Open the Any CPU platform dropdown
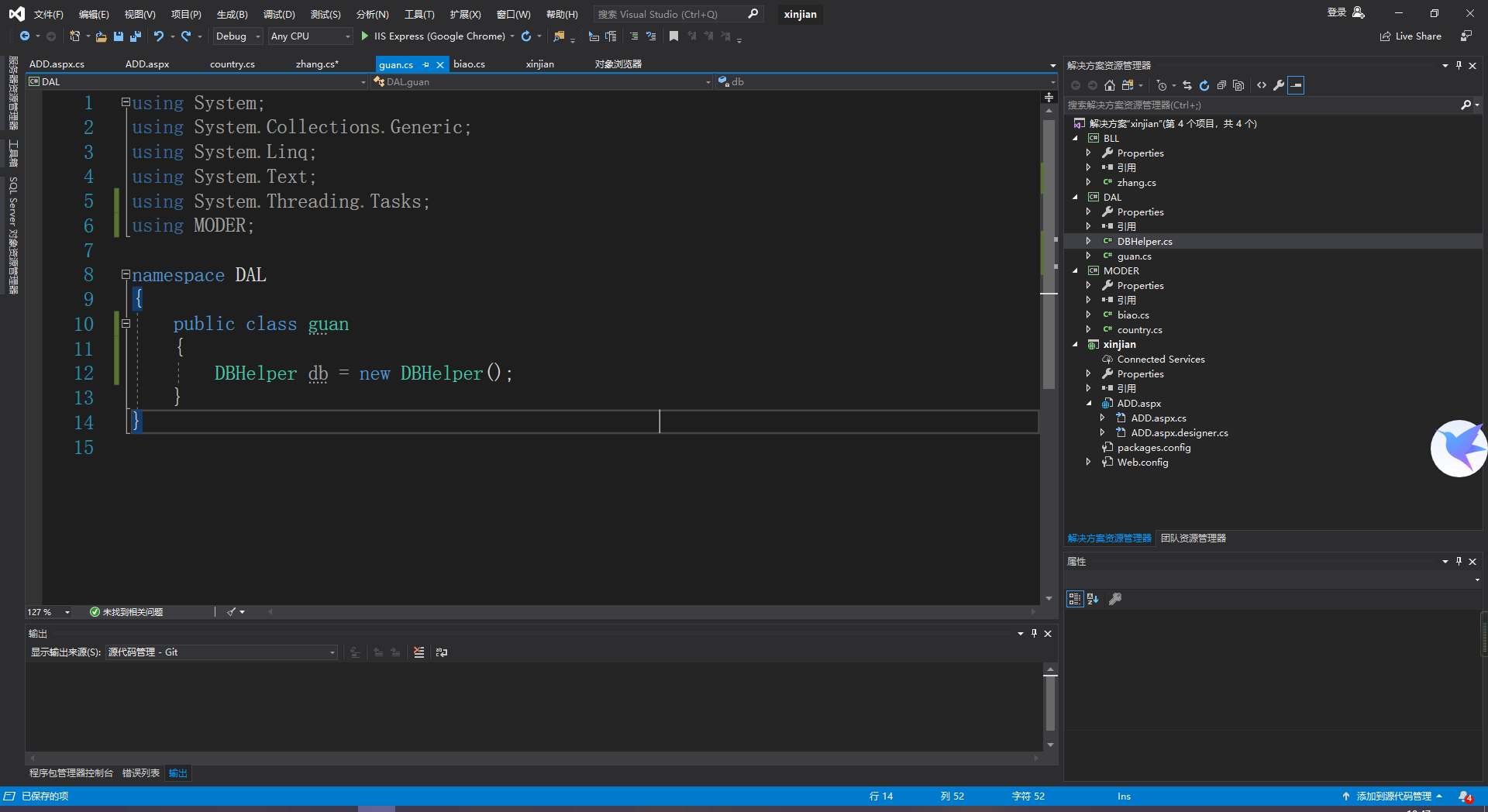Screen dimensions: 1488x812 (x=311, y=36)
